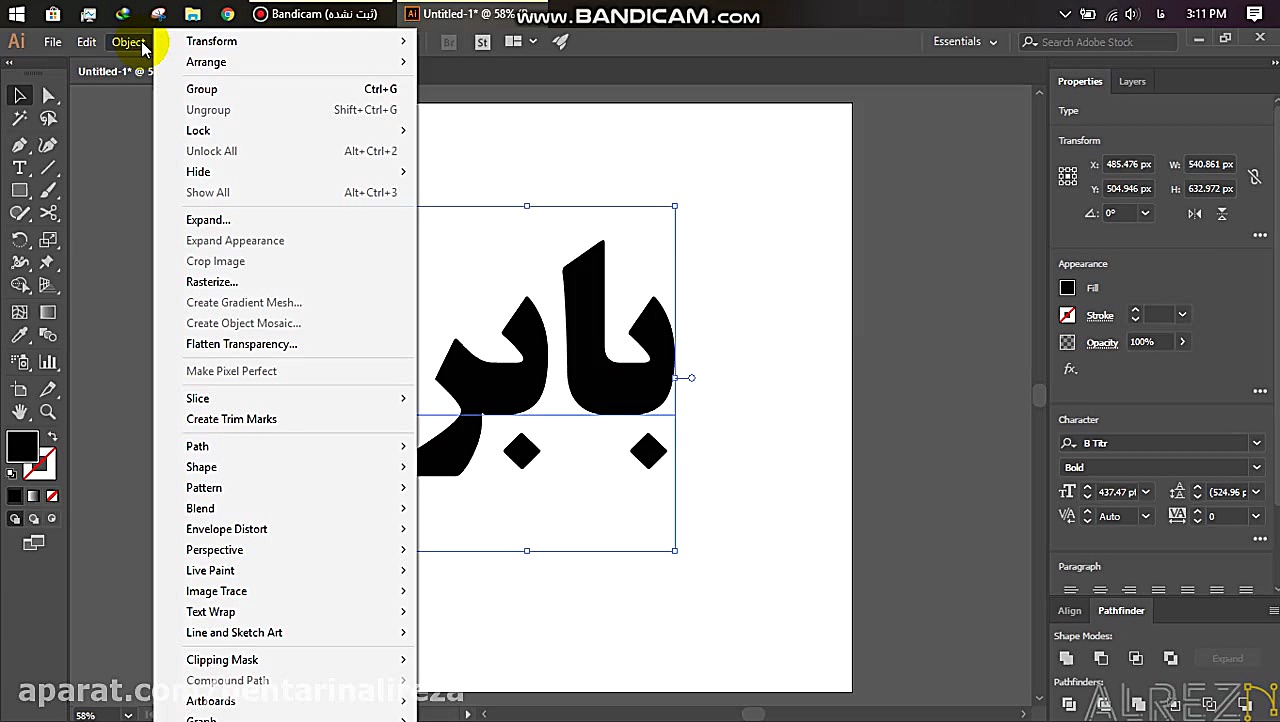Select the Rotate tool
The height and width of the screenshot is (722, 1280).
coord(20,240)
